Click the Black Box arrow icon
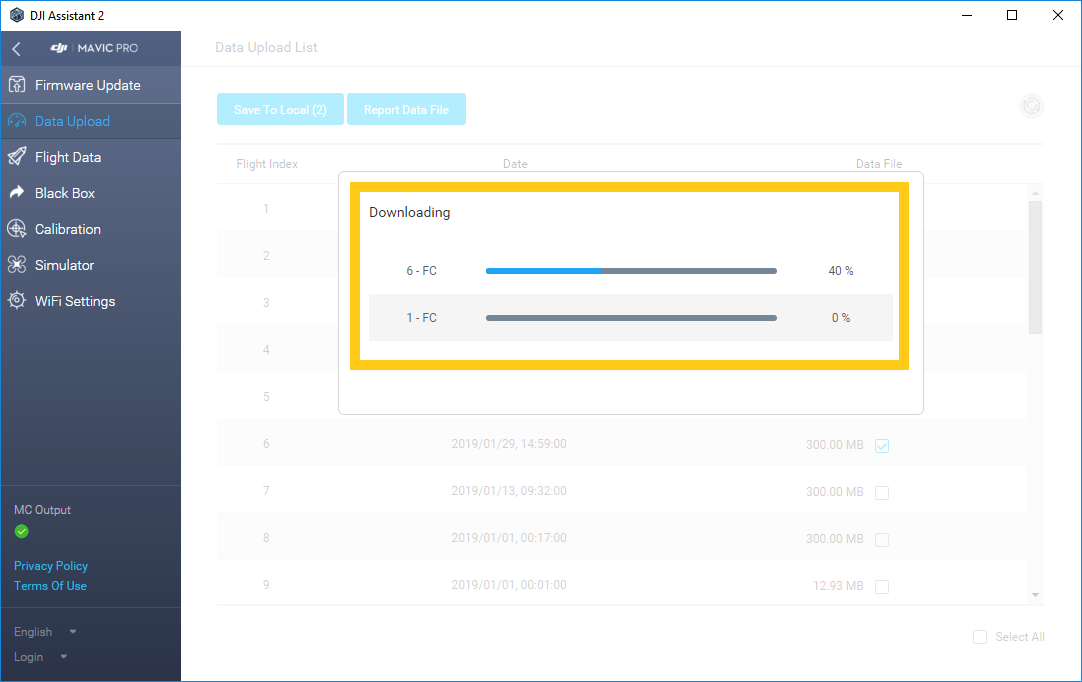 coord(17,193)
